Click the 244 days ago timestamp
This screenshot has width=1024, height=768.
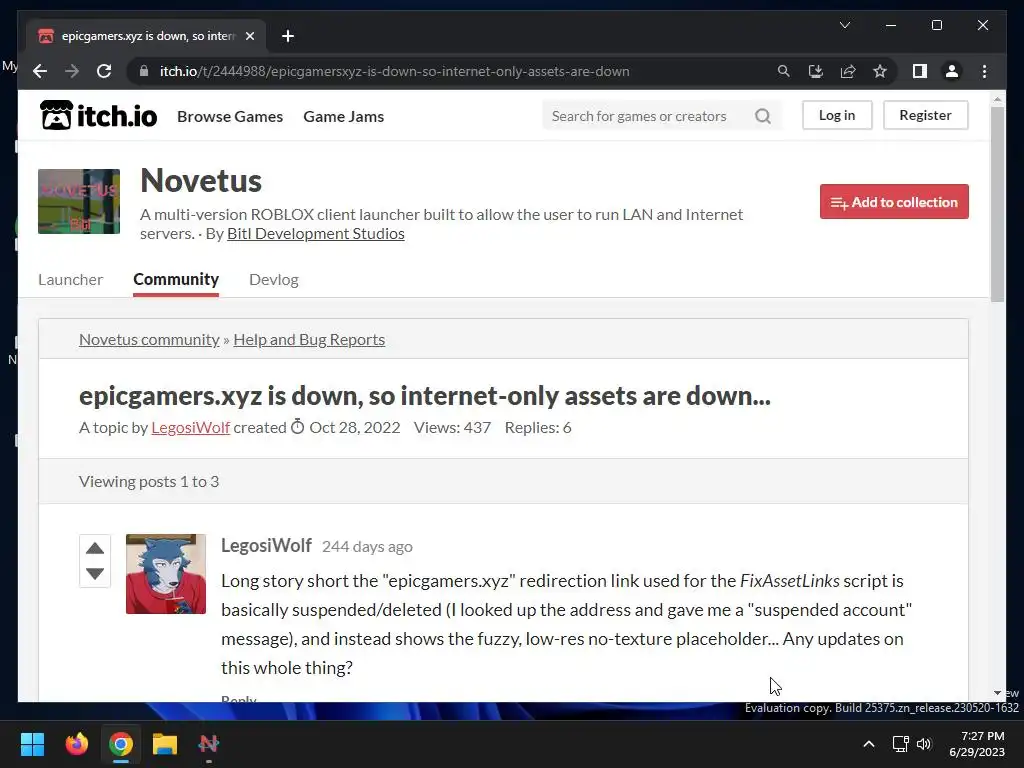click(x=367, y=547)
